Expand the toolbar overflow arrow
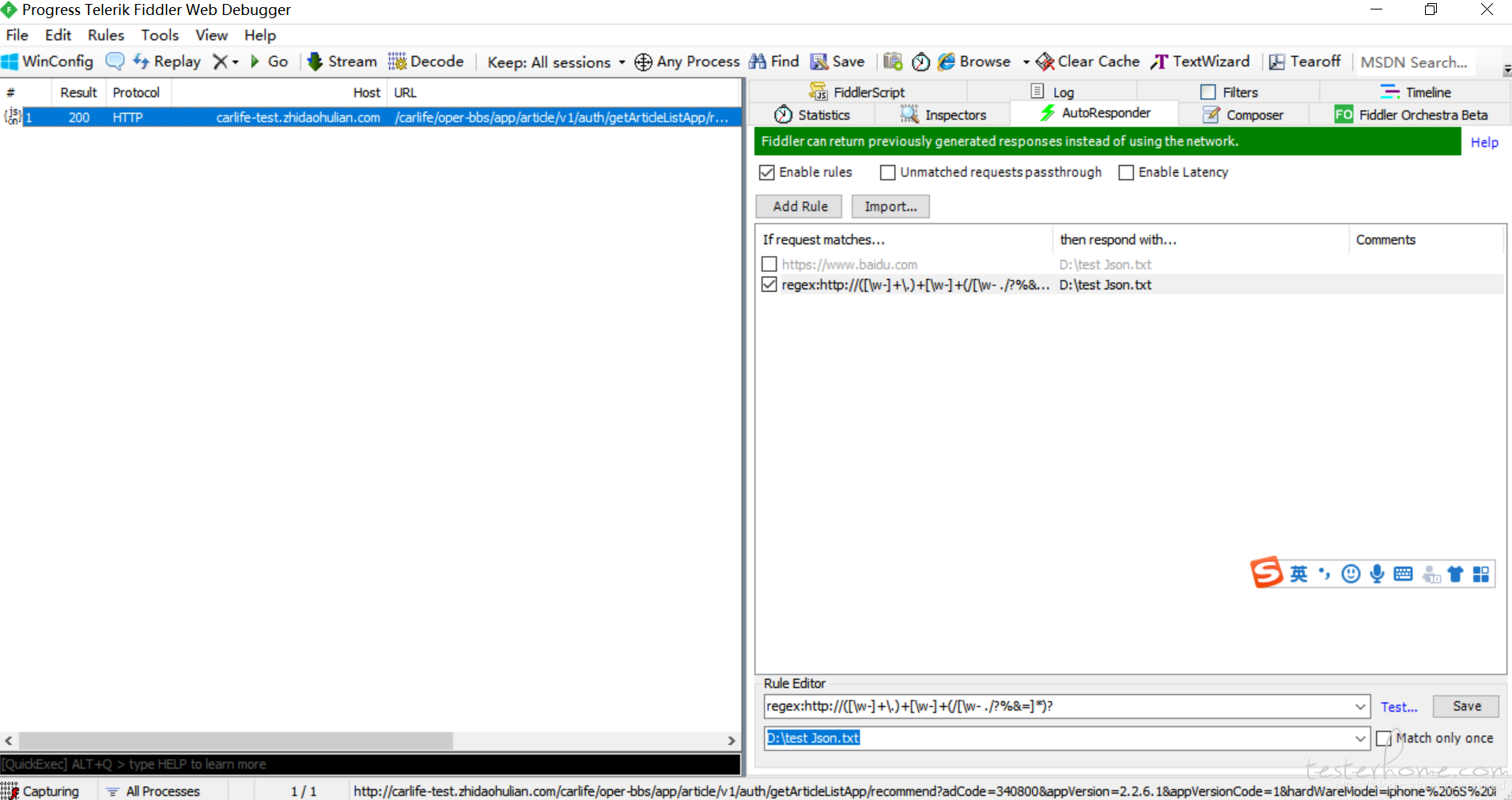 pyautogui.click(x=1507, y=70)
